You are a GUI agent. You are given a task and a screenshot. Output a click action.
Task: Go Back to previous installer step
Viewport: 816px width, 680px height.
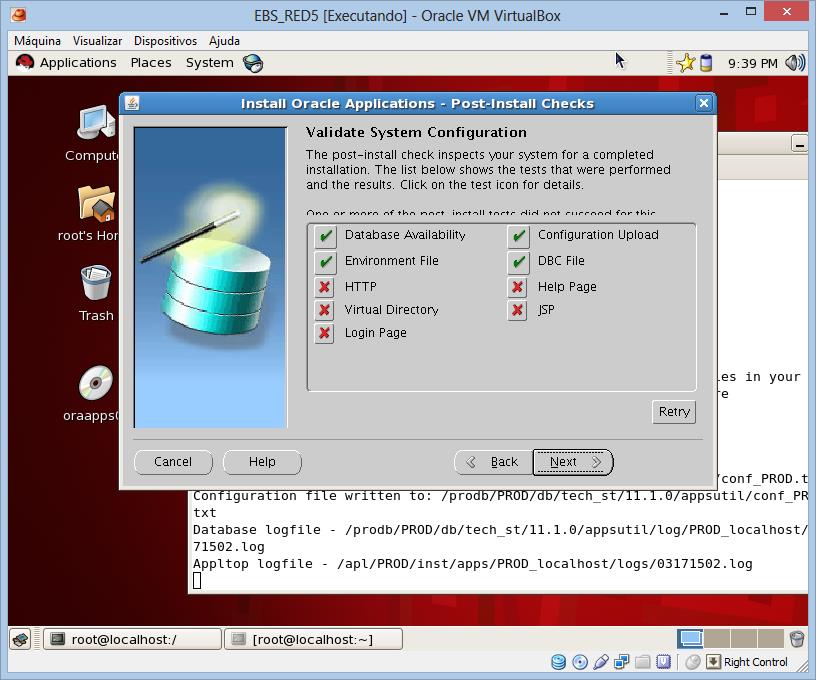pyautogui.click(x=493, y=462)
